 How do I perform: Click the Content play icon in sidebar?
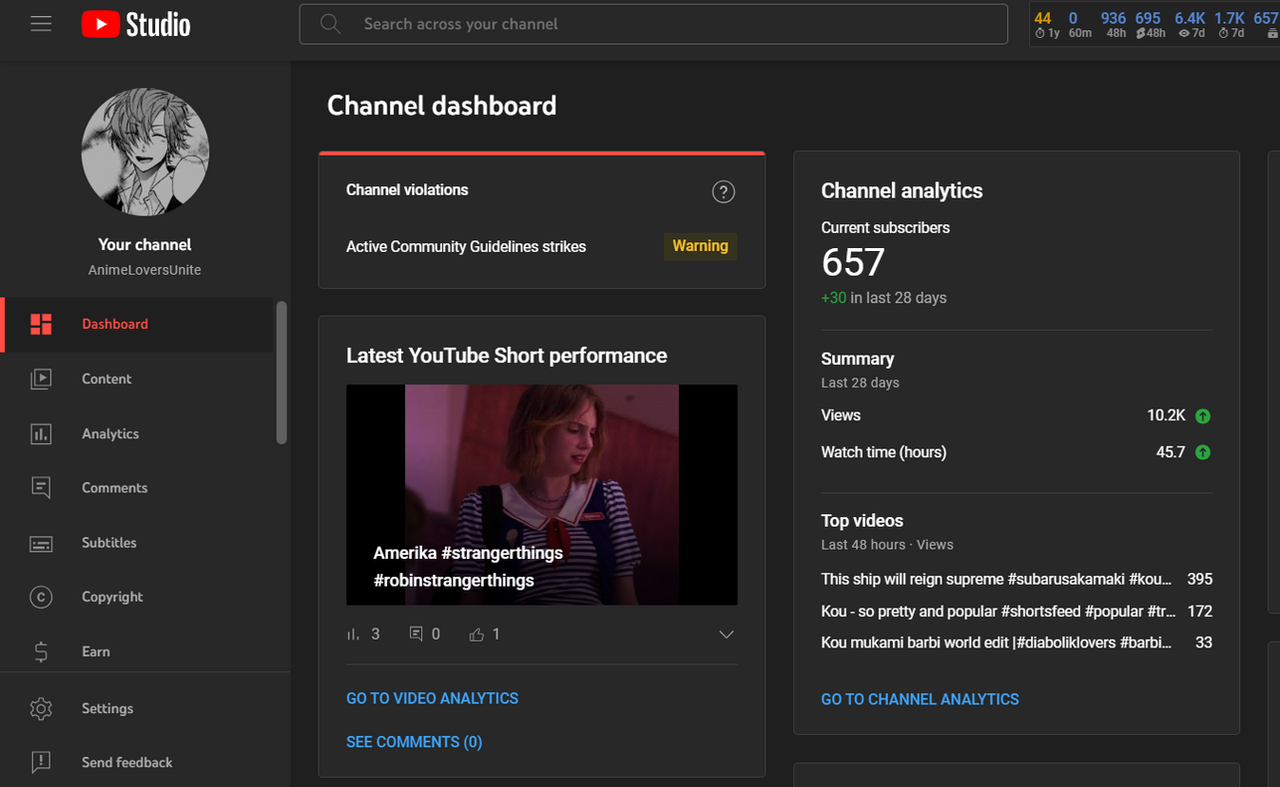[41, 379]
